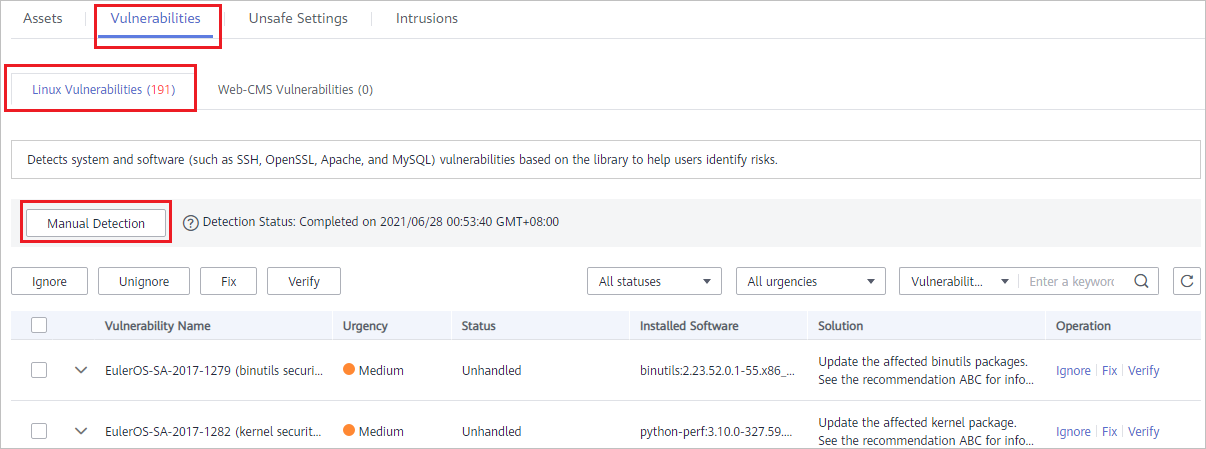The image size is (1206, 449).
Task: Click the Detection Status help icon
Action: tap(191, 223)
